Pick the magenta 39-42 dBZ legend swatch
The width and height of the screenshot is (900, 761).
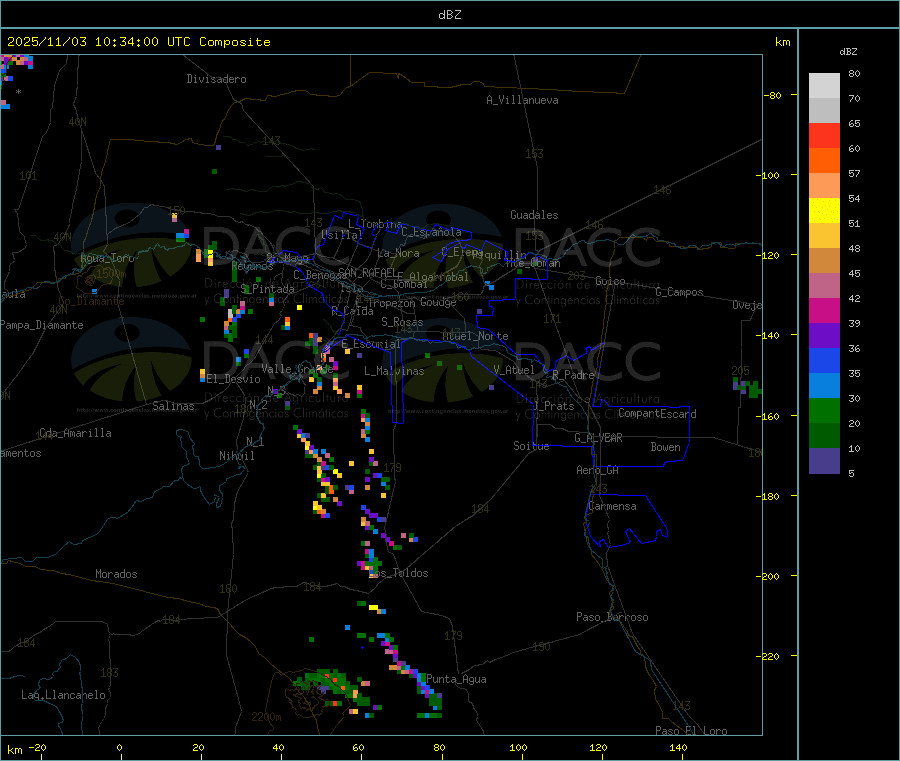pyautogui.click(x=824, y=310)
